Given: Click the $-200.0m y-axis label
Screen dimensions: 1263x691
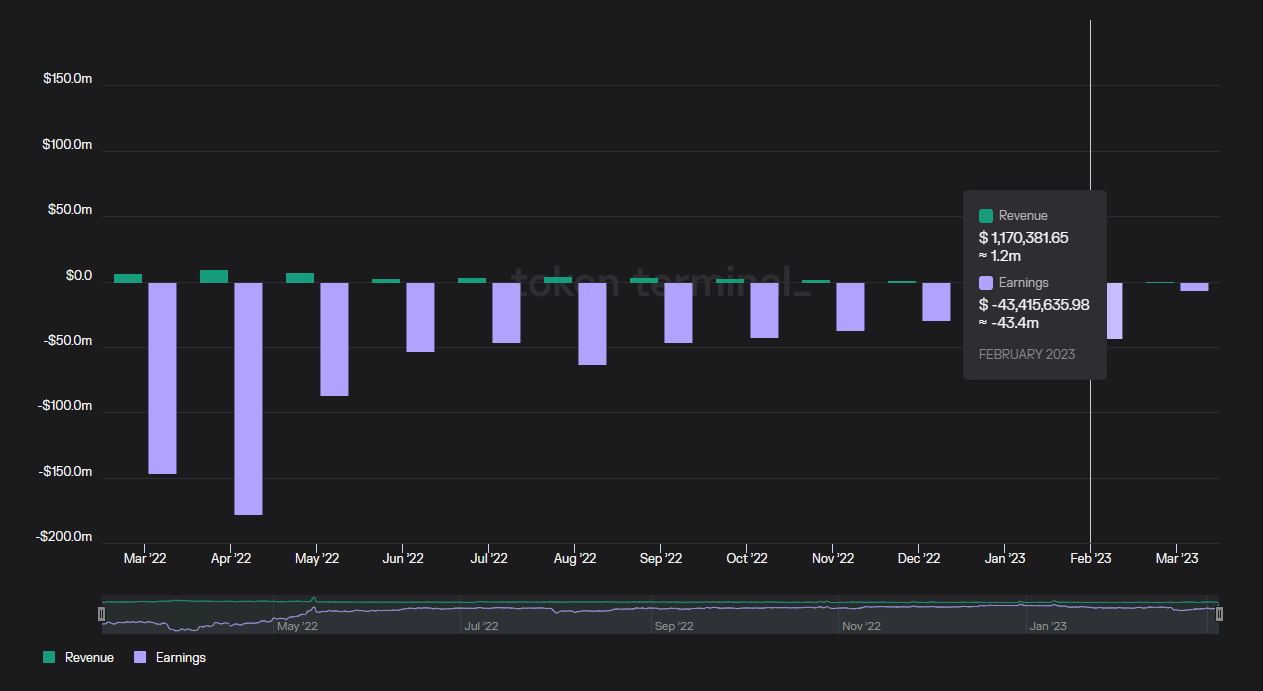Looking at the screenshot, I should click(x=64, y=537).
